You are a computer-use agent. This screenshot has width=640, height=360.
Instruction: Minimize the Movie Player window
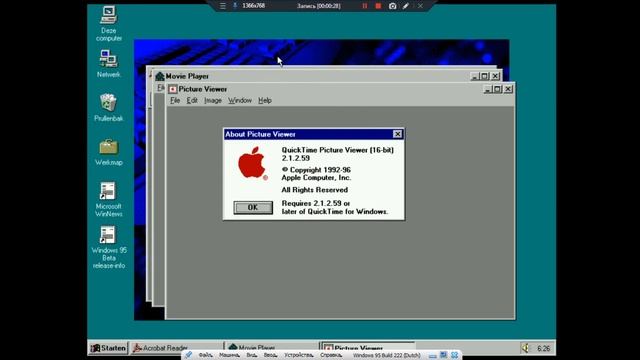click(474, 76)
